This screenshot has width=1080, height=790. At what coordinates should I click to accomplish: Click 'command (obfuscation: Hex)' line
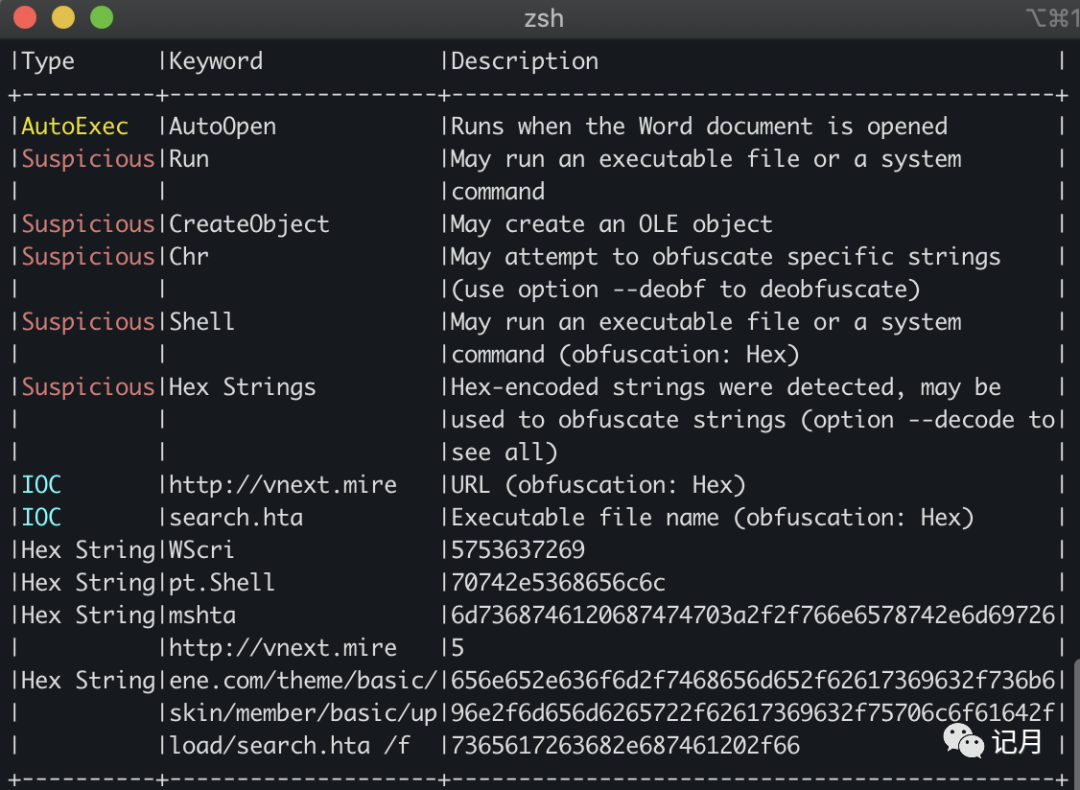click(625, 355)
